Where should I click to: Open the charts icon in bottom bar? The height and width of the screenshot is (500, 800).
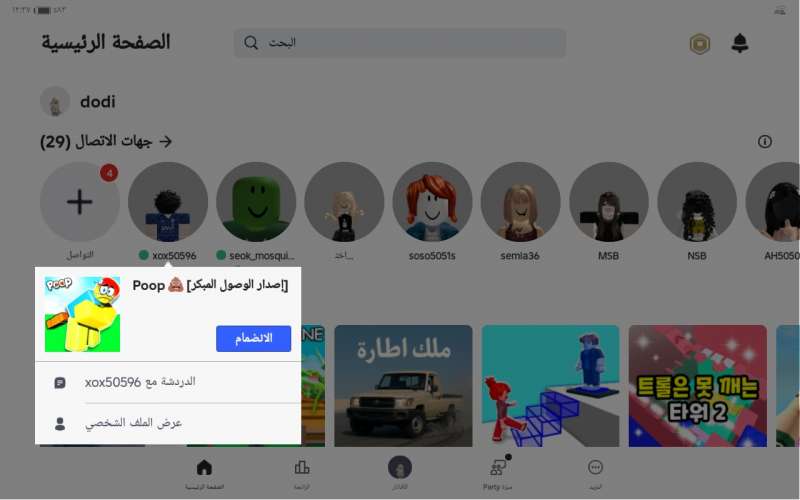[x=302, y=473]
